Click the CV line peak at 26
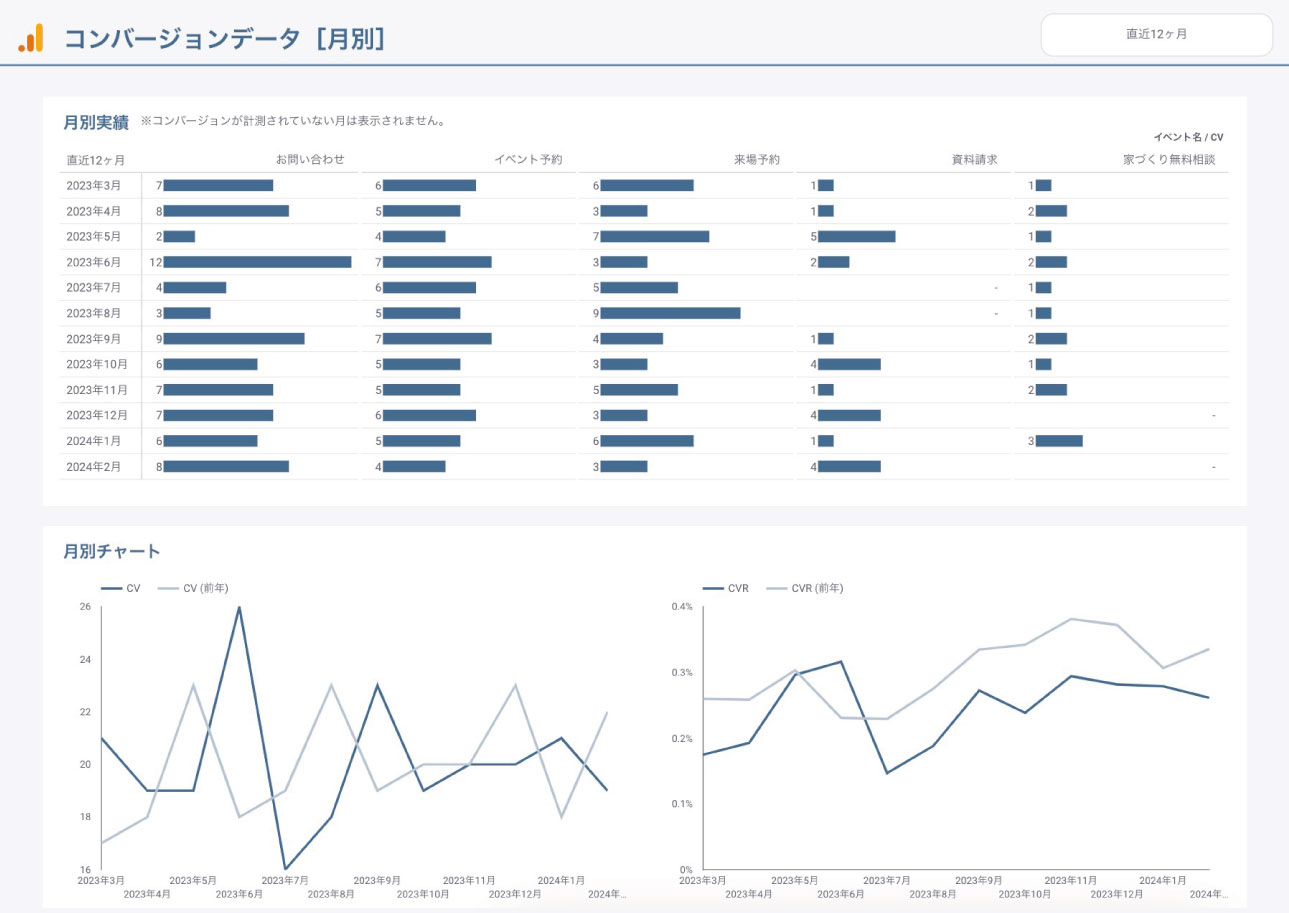The height and width of the screenshot is (913, 1289). tap(239, 607)
